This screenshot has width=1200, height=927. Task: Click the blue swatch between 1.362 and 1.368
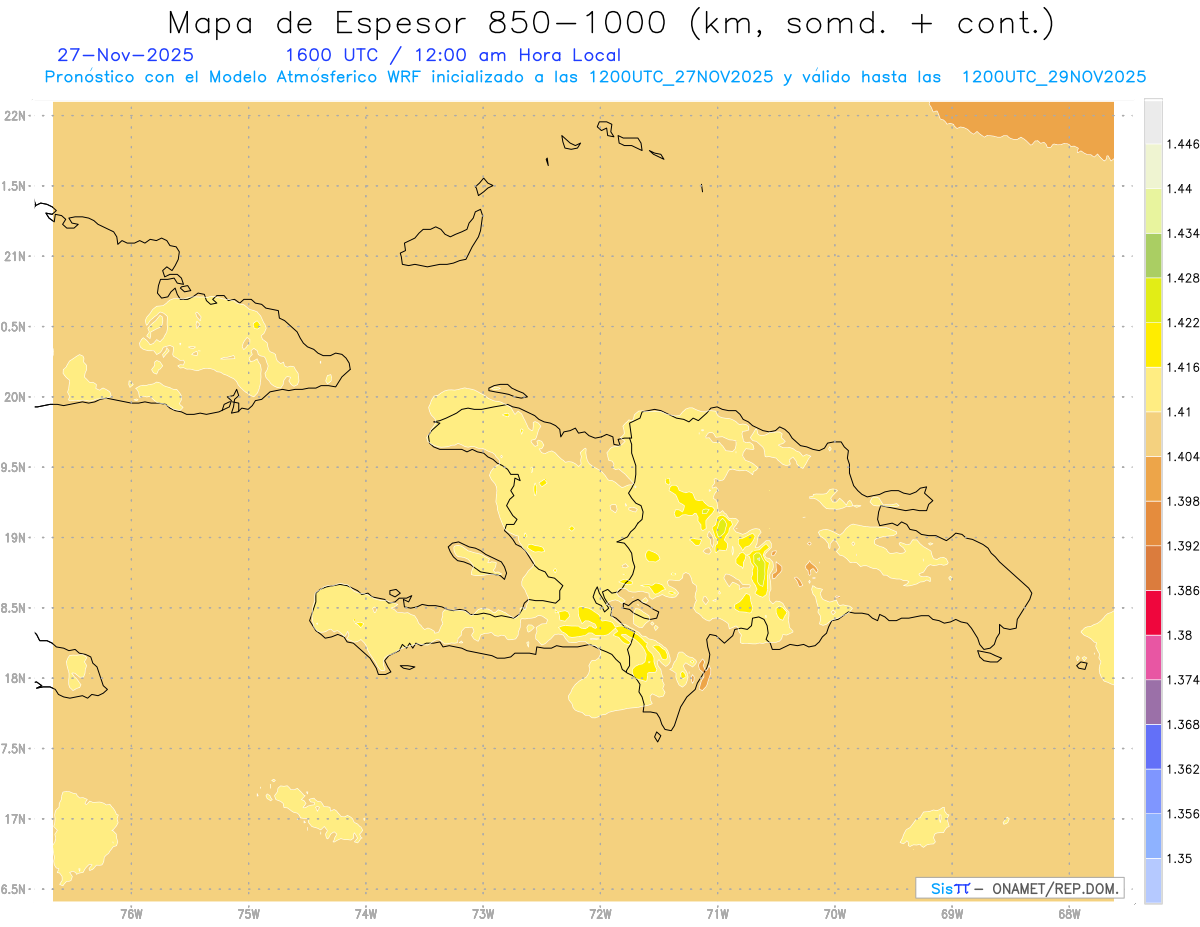1153,746
